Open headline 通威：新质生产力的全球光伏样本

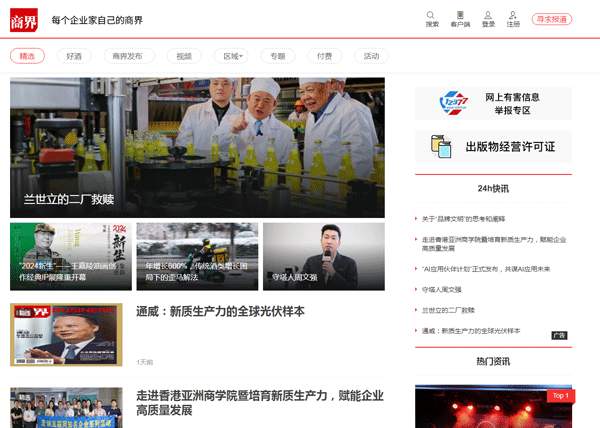[x=220, y=311]
